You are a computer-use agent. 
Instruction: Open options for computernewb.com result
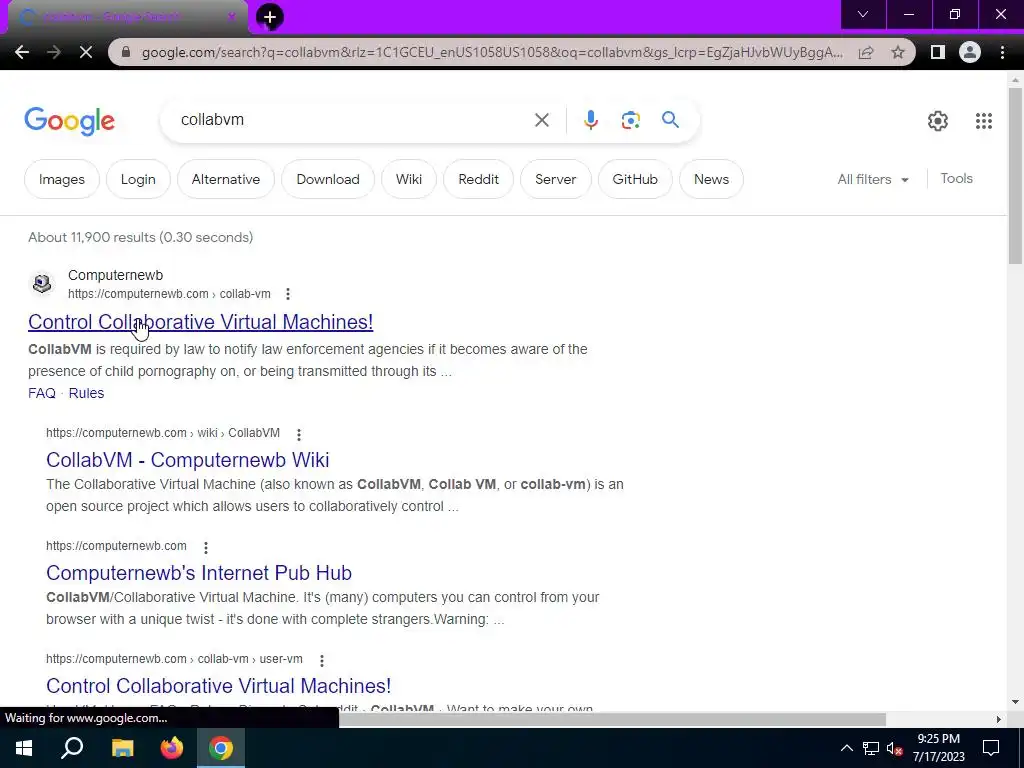point(206,547)
